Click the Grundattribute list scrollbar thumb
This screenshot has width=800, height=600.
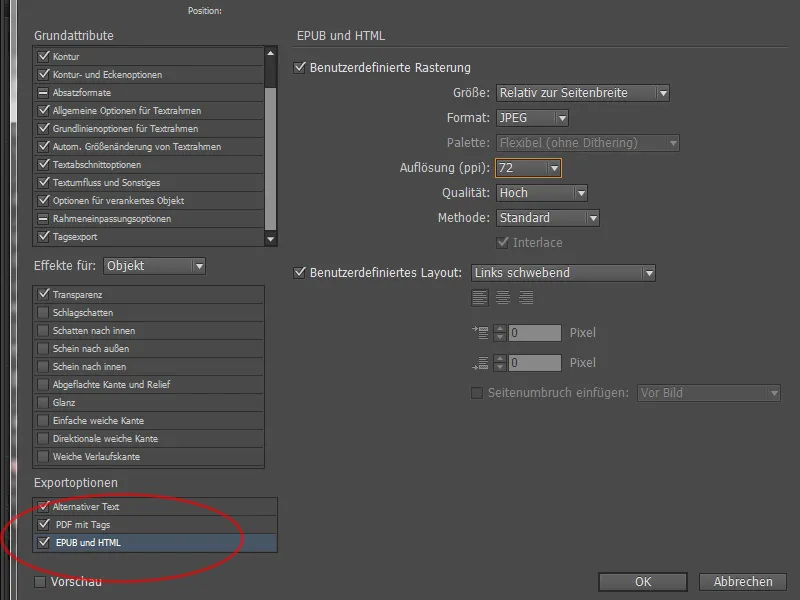tap(270, 159)
